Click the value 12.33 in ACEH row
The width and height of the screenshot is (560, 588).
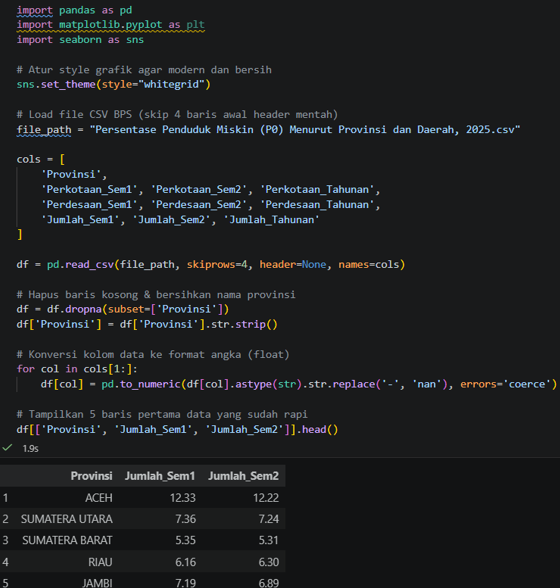coord(183,498)
